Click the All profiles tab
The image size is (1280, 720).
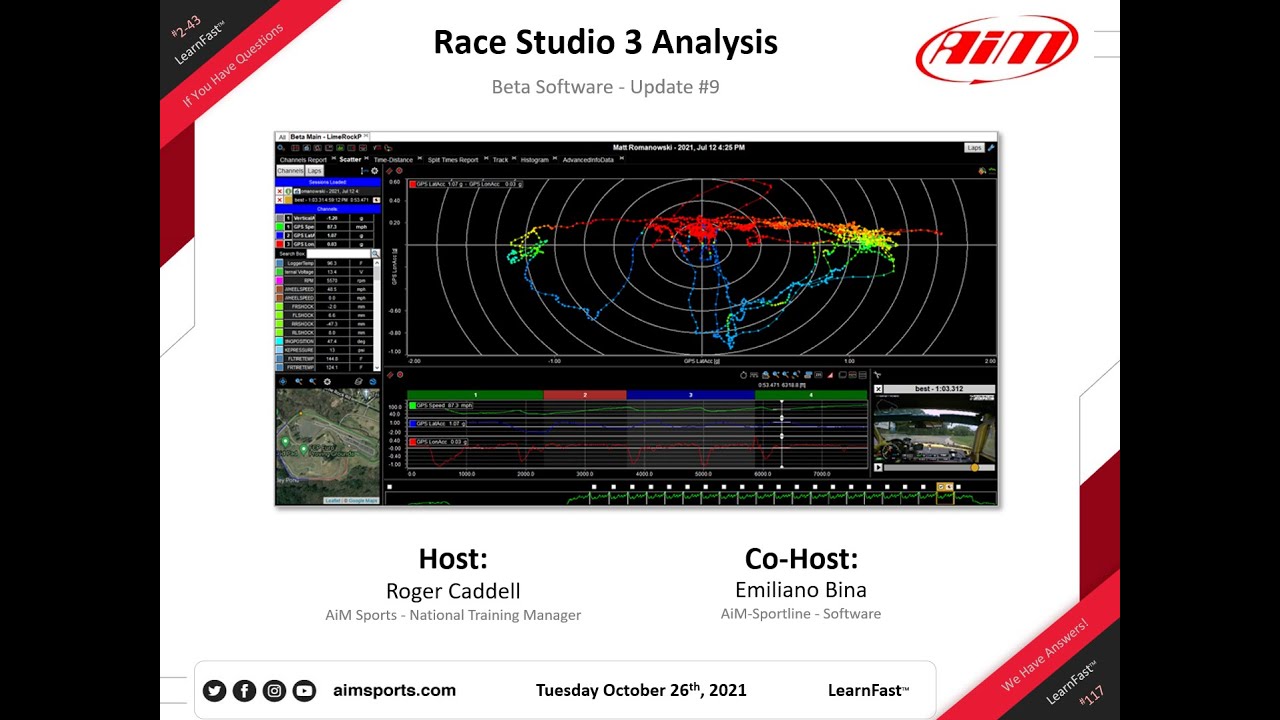pyautogui.click(x=282, y=137)
